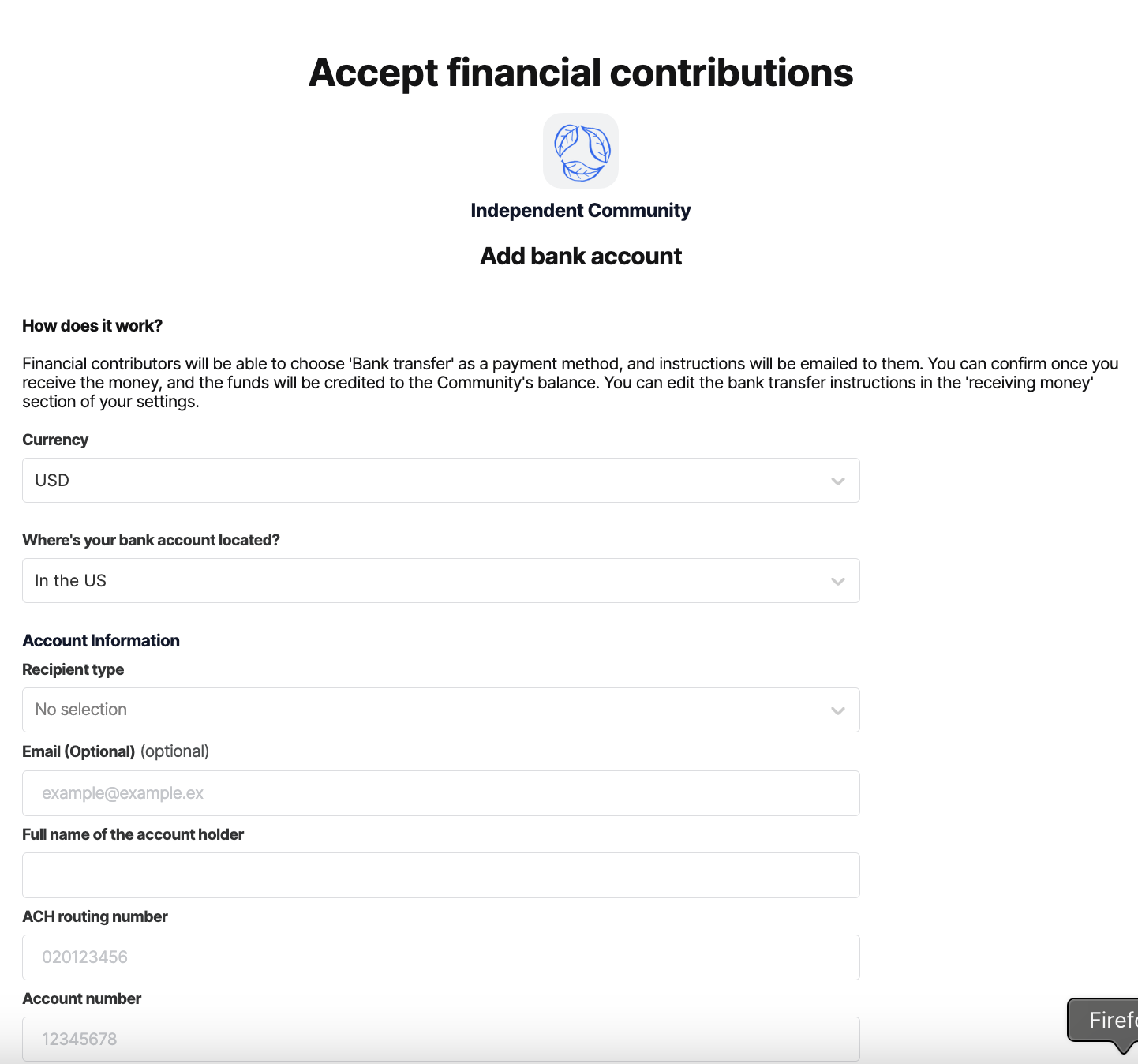The height and width of the screenshot is (1064, 1138).
Task: Click the 'Account Information' section heading
Action: (x=101, y=641)
